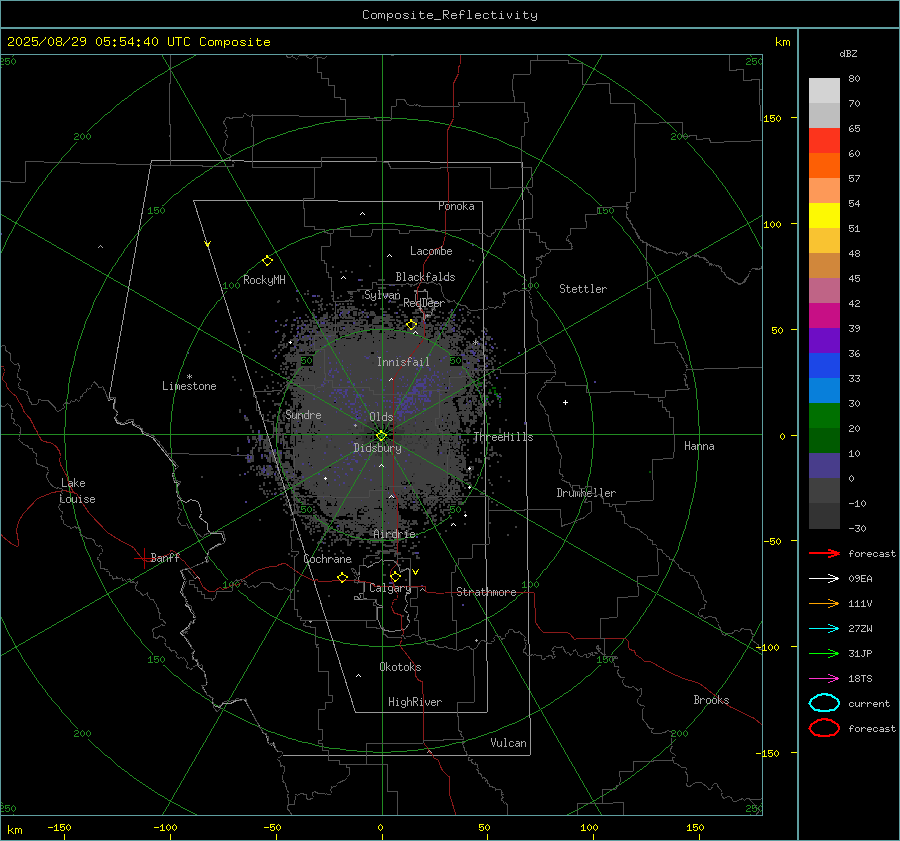Click the Composite_Reflectivity title

pos(450,15)
